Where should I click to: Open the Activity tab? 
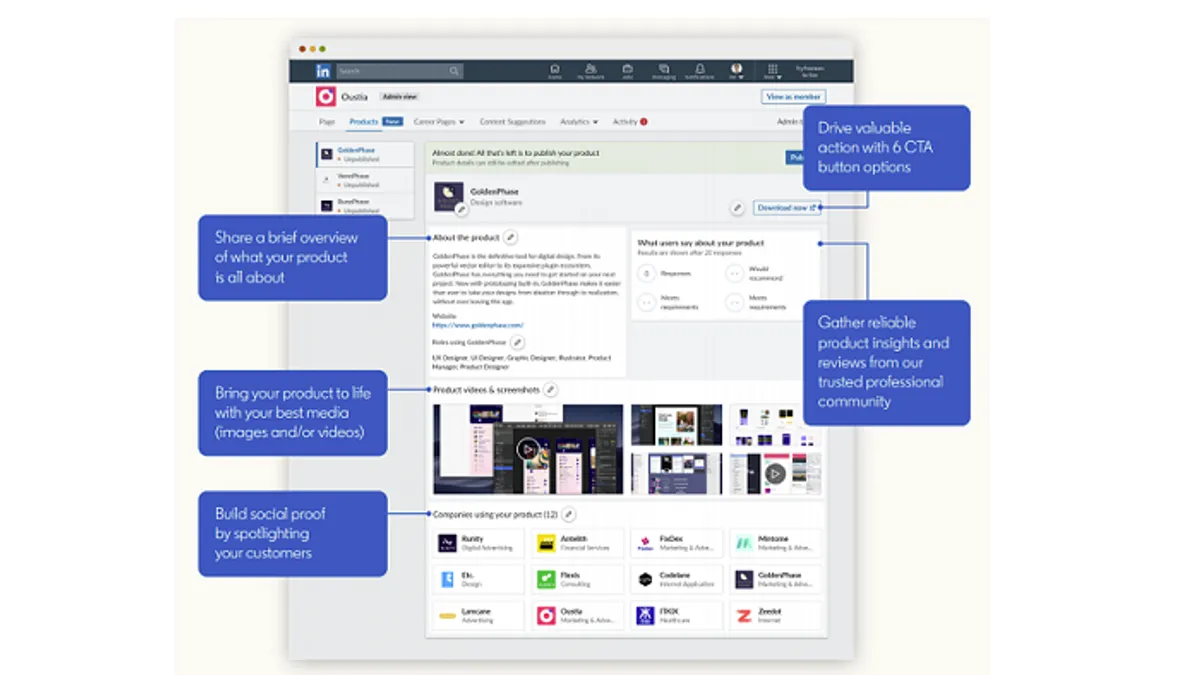click(630, 122)
